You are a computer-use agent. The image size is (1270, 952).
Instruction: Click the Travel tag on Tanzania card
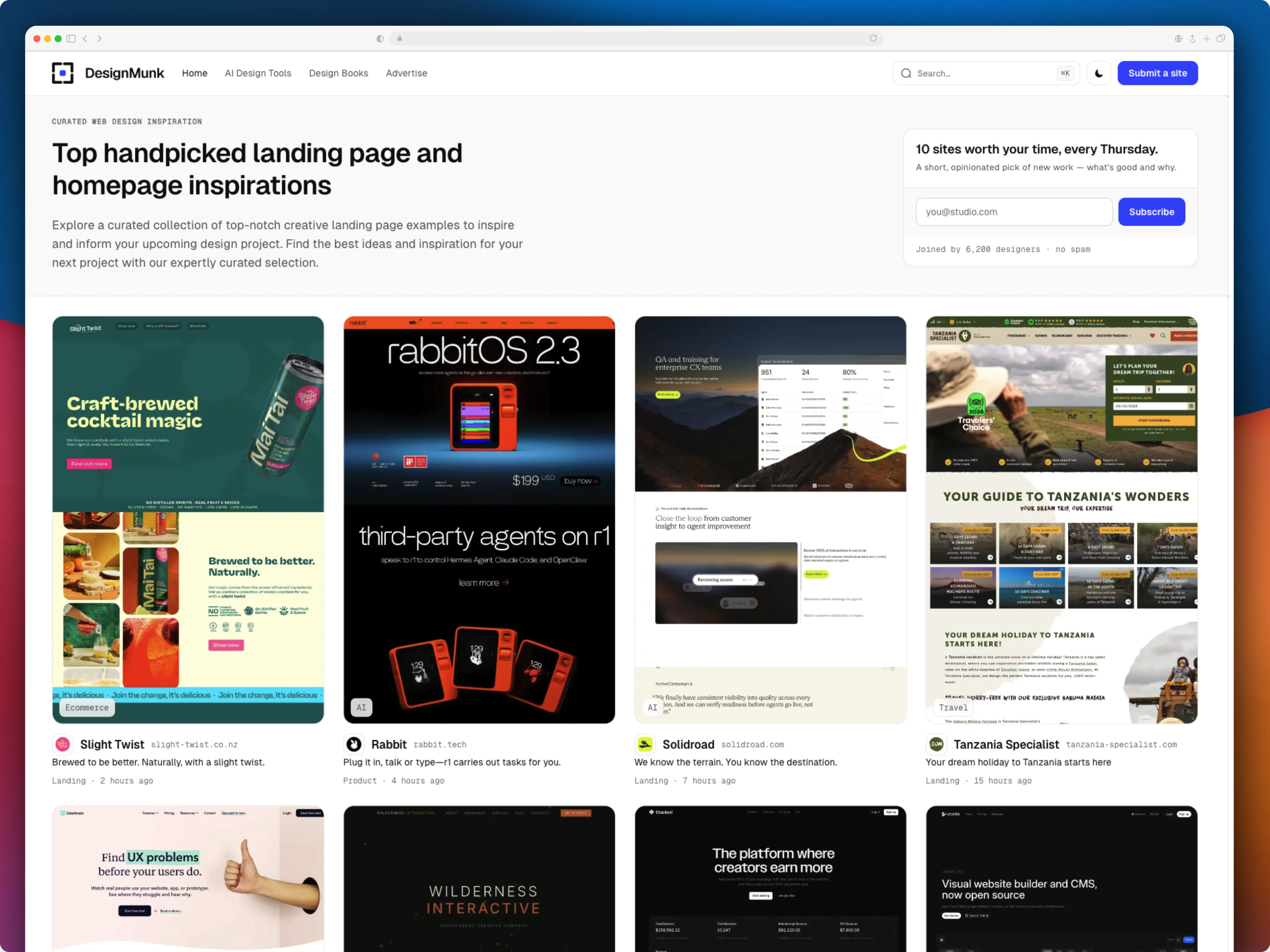coord(953,707)
